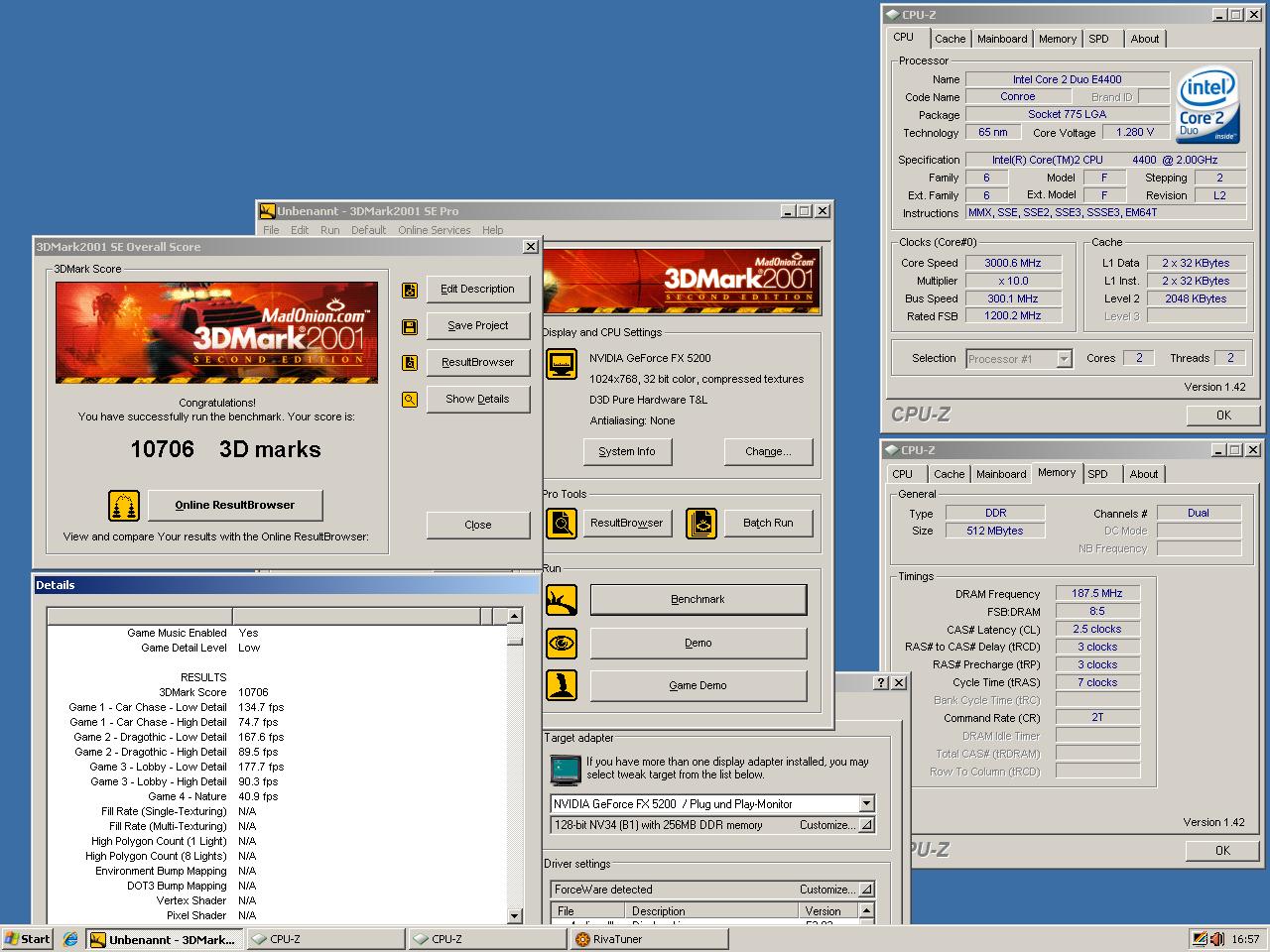The width and height of the screenshot is (1270, 952).
Task: Click the RivaTuner target adapter monitor icon
Action: pos(566,770)
